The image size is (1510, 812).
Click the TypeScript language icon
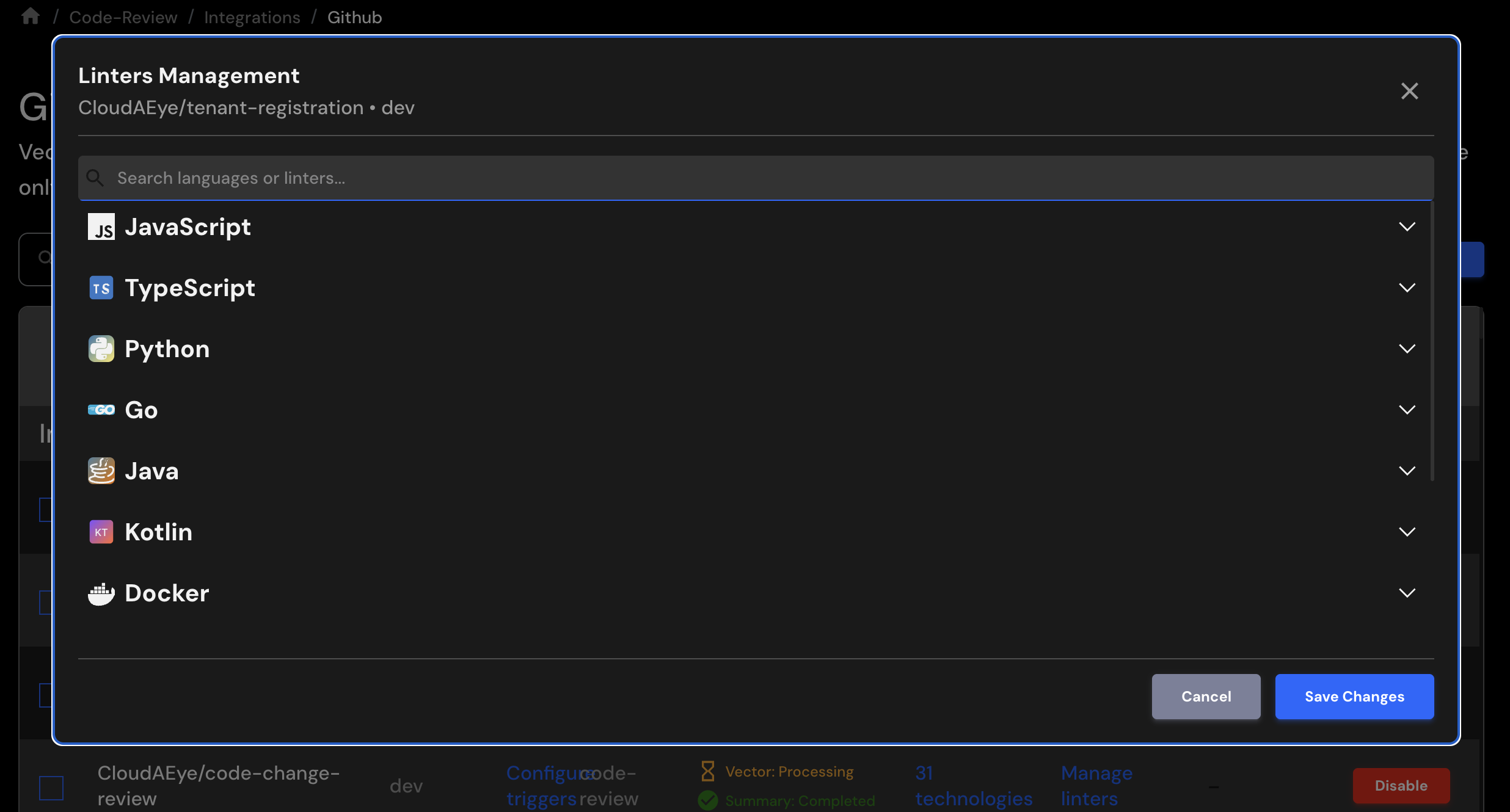point(101,288)
